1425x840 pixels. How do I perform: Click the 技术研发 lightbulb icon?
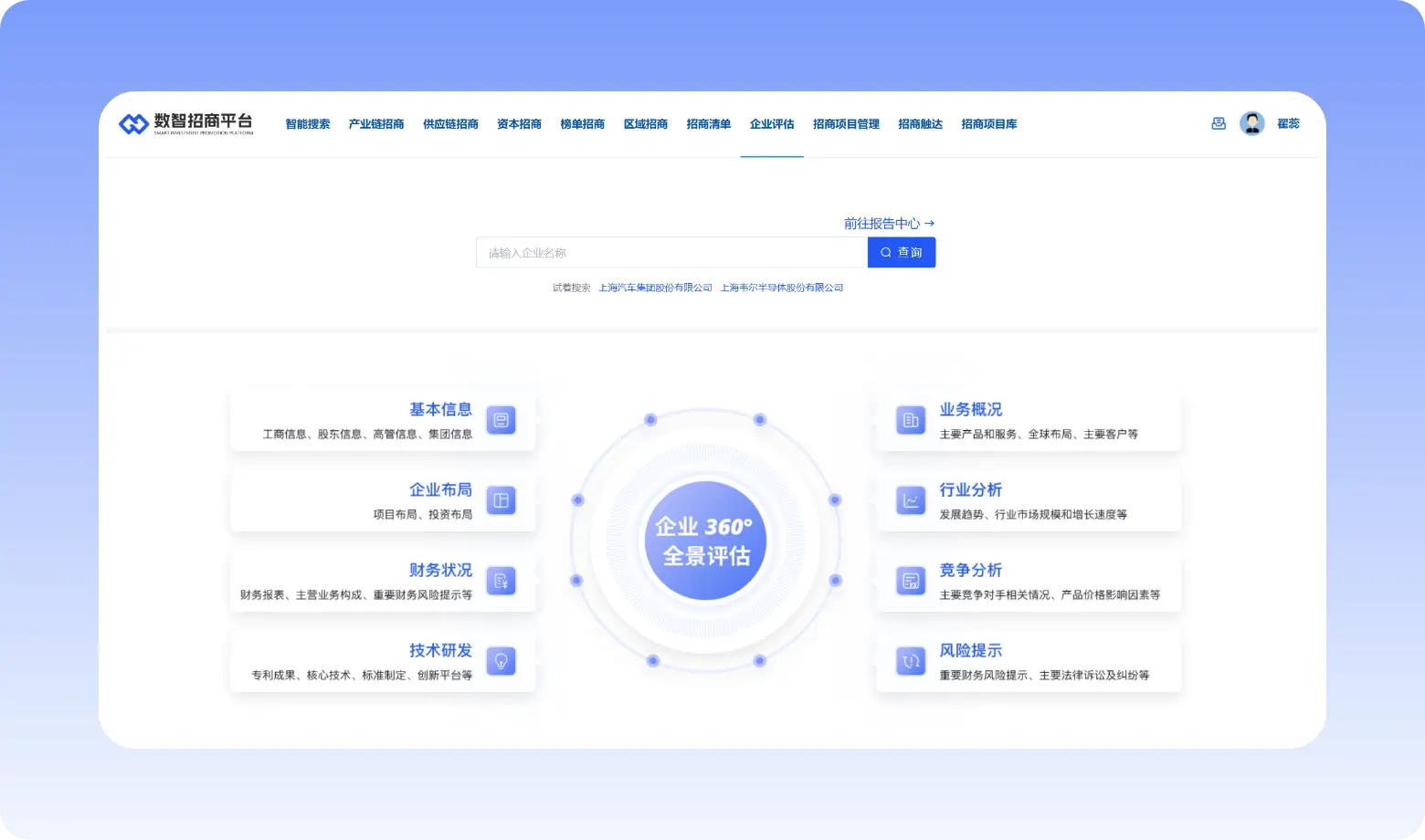click(501, 661)
